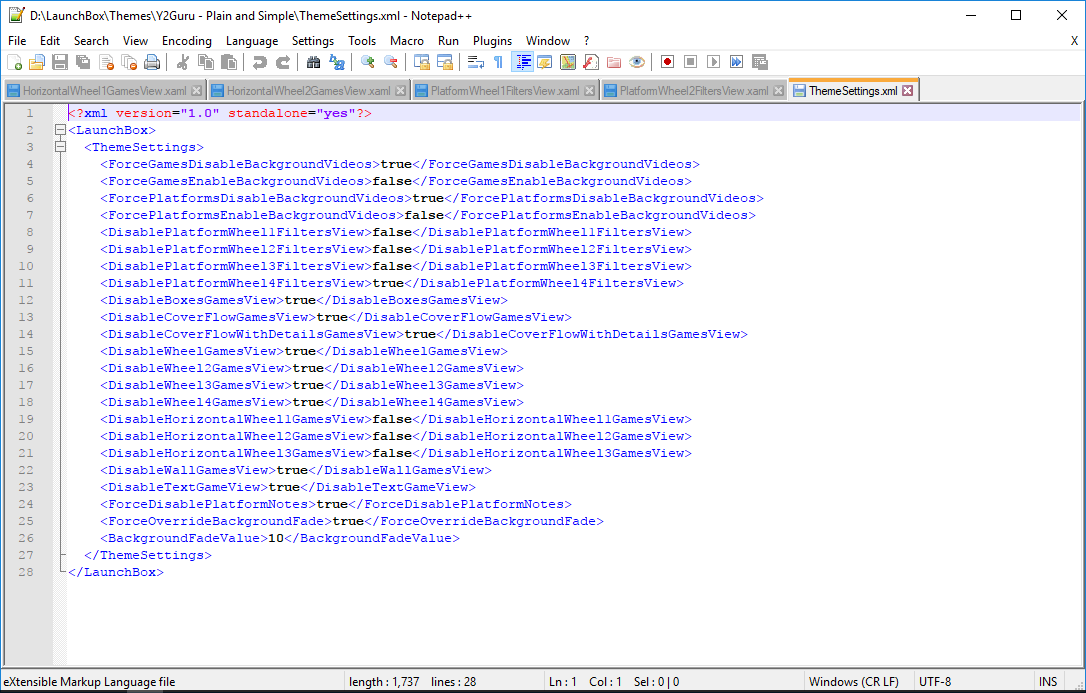Click Windows (CR LF) in status bar
This screenshot has height=693, width=1086.
click(x=854, y=682)
